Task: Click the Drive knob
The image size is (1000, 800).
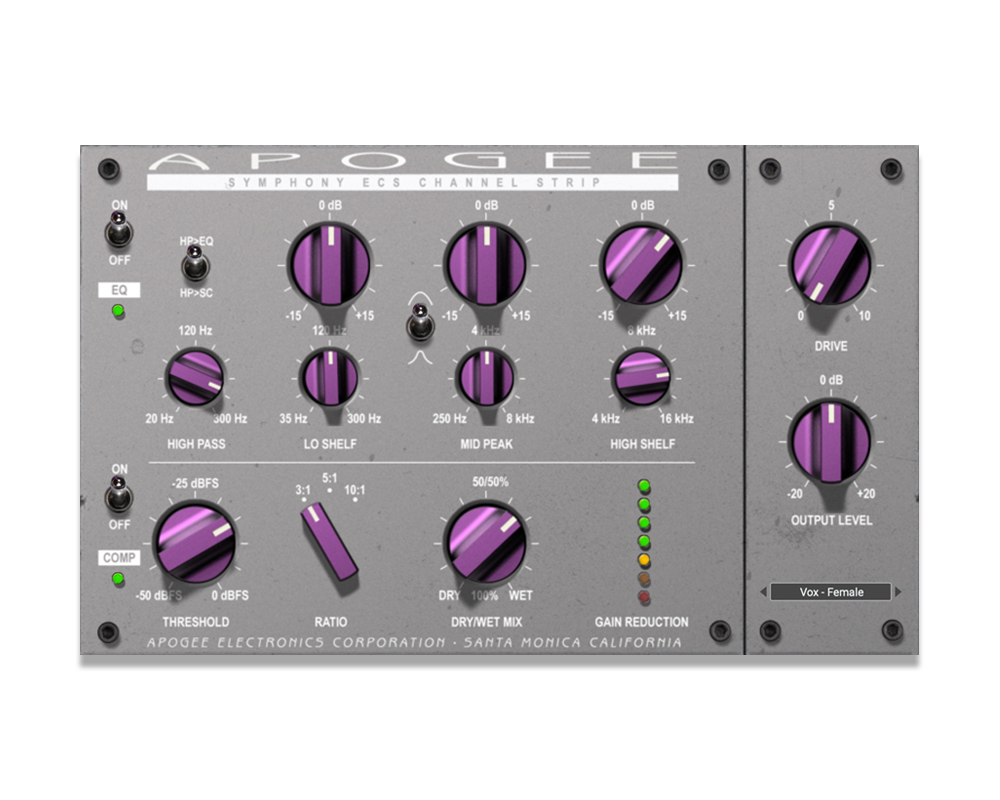Action: pos(830,265)
